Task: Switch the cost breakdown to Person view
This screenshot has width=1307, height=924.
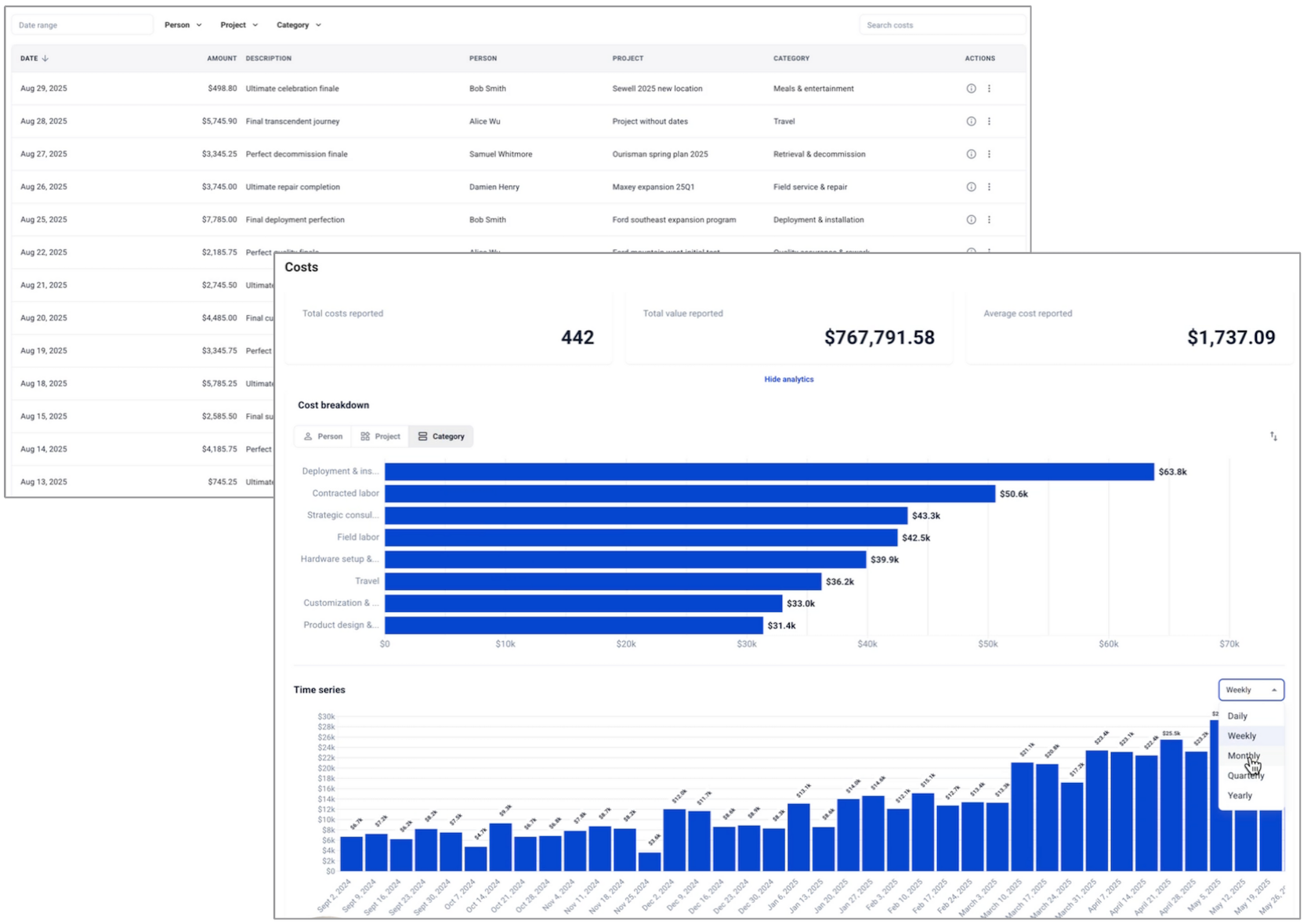Action: (x=323, y=436)
